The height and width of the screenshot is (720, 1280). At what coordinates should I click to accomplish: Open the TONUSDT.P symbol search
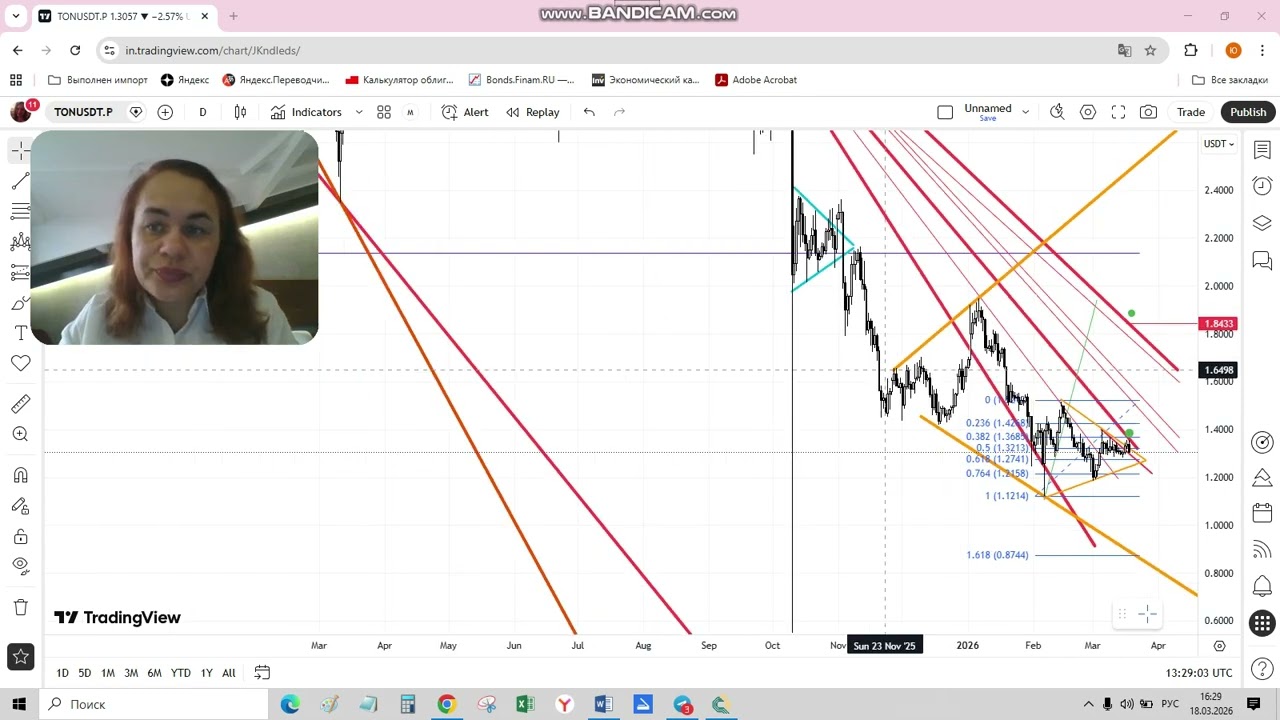tap(83, 112)
